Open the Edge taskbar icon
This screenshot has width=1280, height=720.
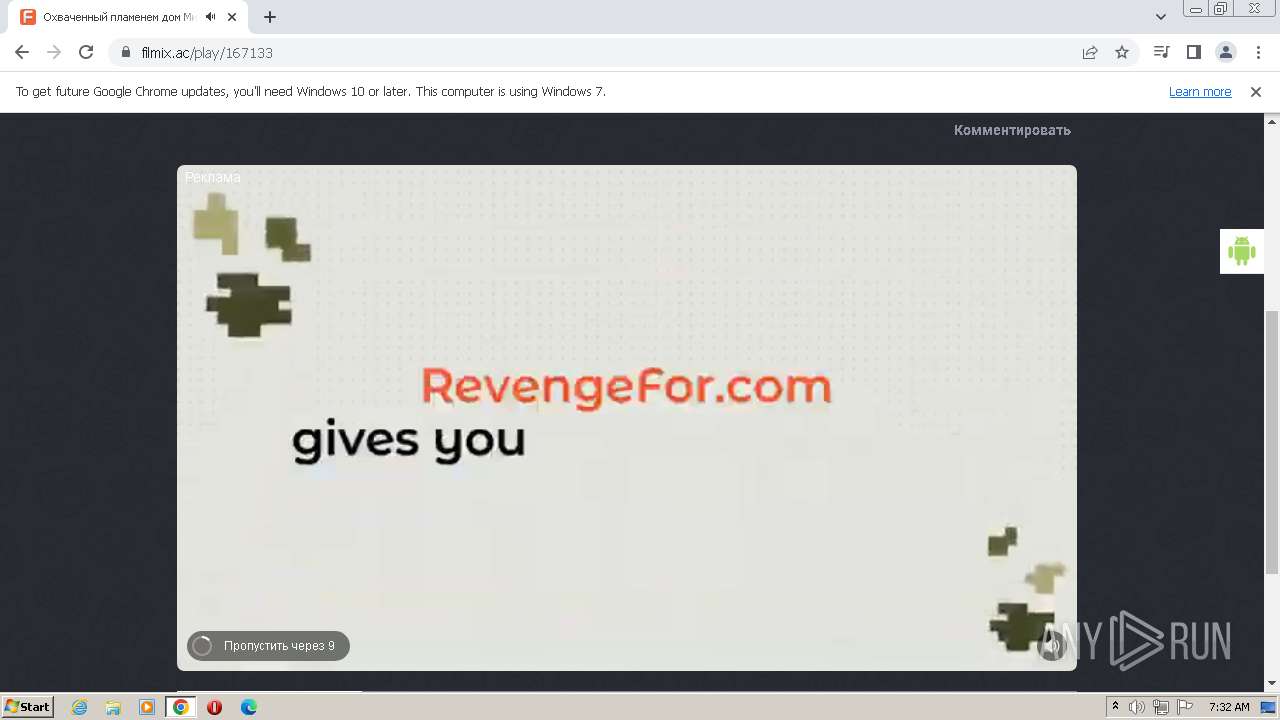coord(249,707)
